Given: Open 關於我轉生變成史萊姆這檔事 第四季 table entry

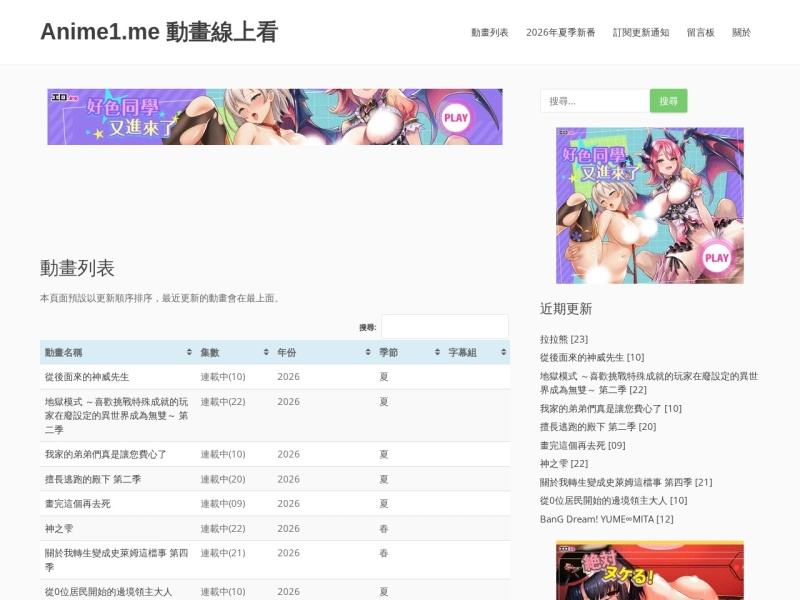Looking at the screenshot, I should point(116,560).
